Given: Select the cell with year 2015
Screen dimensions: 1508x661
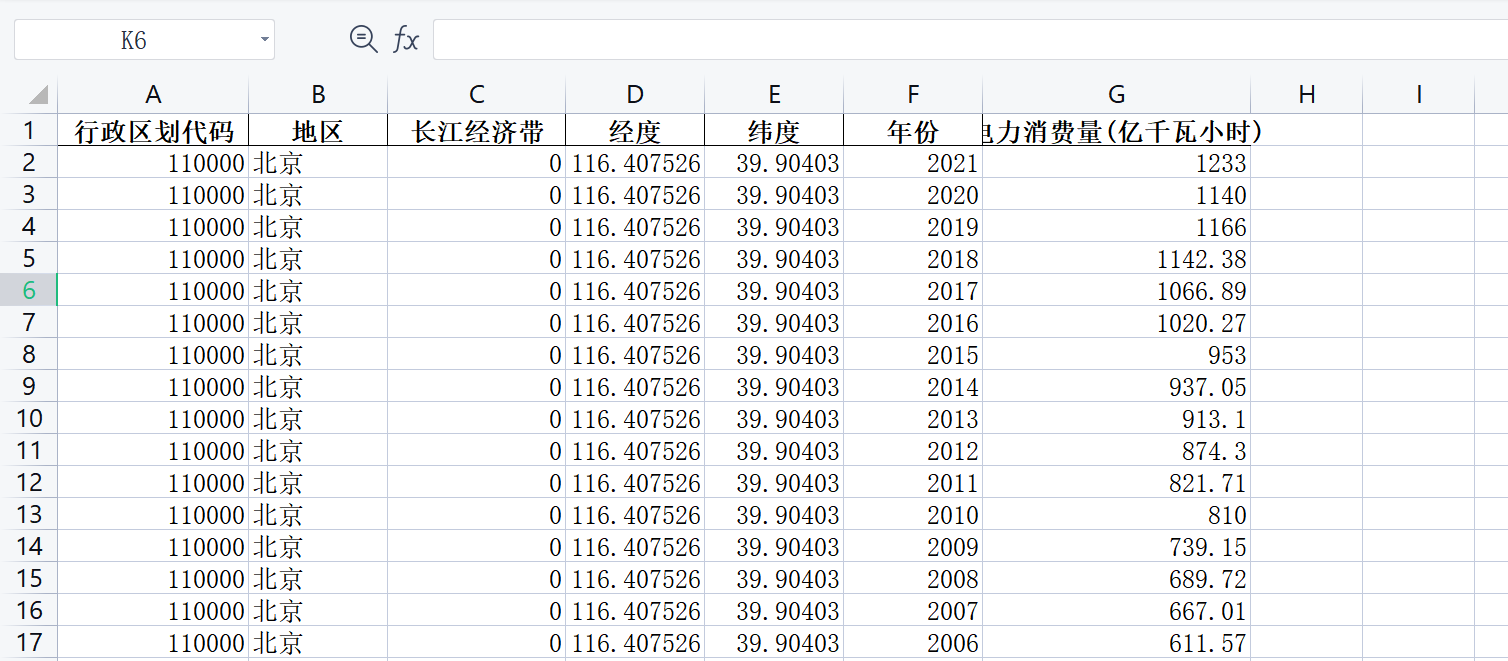Looking at the screenshot, I should pos(913,355).
